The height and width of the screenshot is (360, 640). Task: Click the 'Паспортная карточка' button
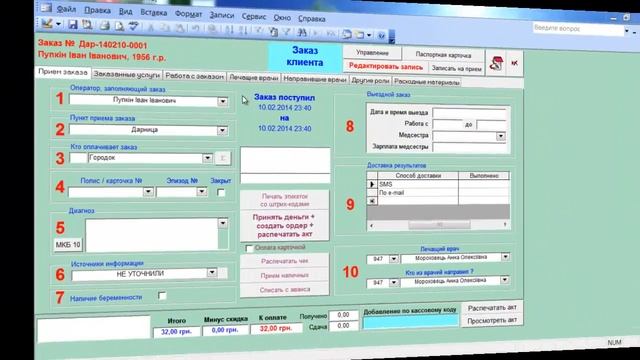click(x=443, y=55)
